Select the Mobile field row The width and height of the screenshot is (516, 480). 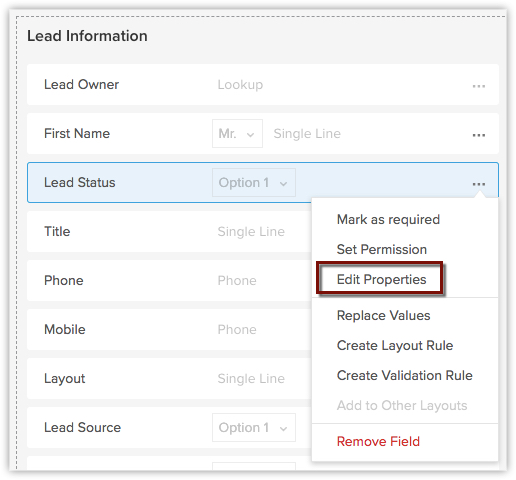tap(169, 330)
